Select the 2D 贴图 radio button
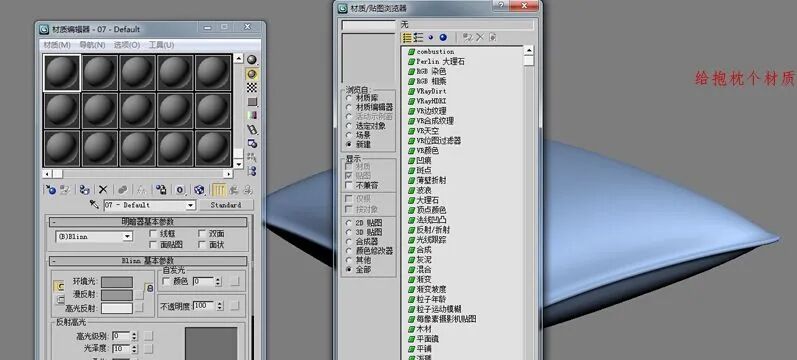 (x=349, y=223)
